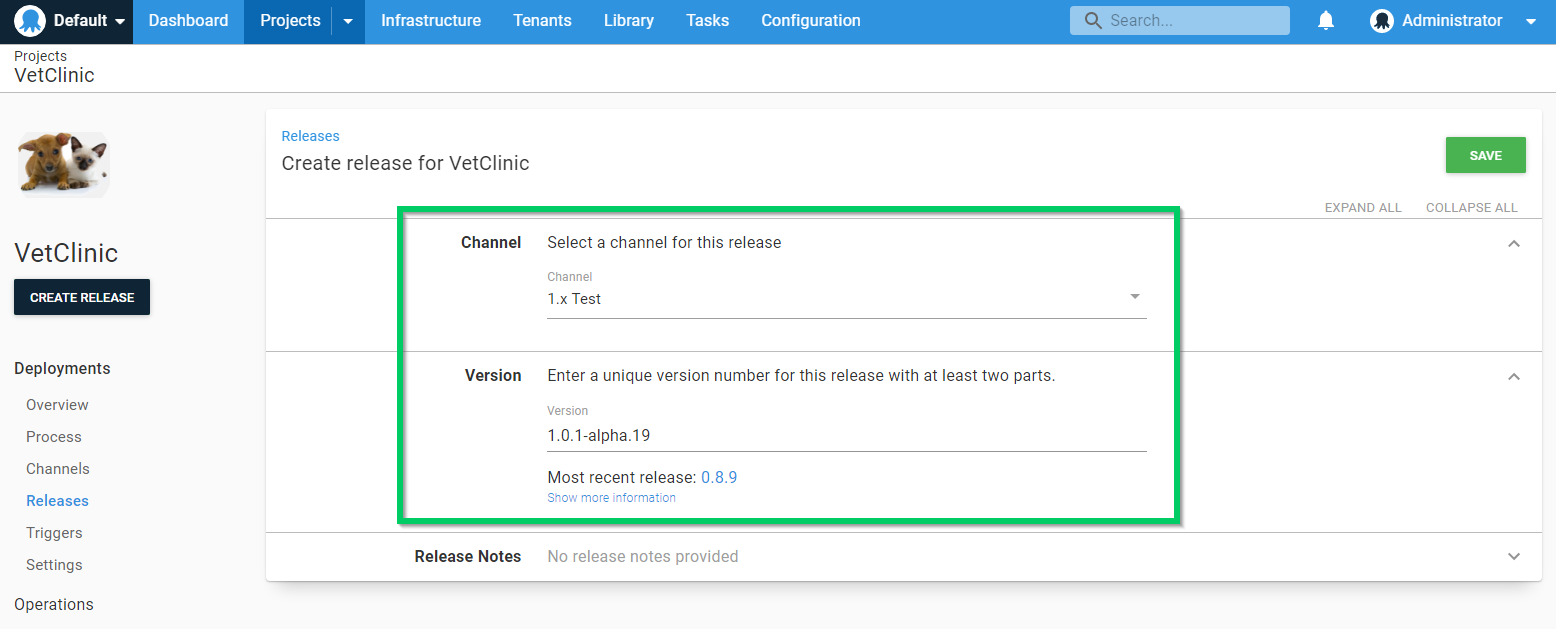
Task: Expand the Release Notes section
Action: [x=1513, y=556]
